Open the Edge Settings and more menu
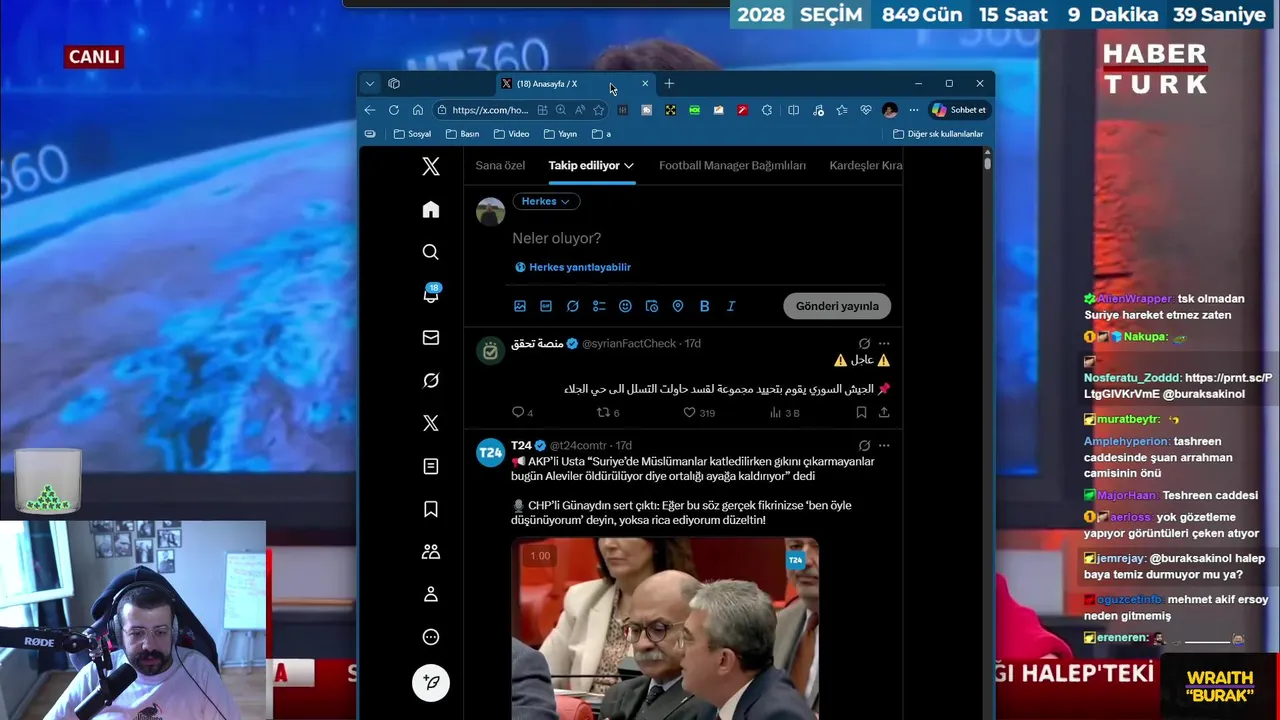 (x=913, y=110)
